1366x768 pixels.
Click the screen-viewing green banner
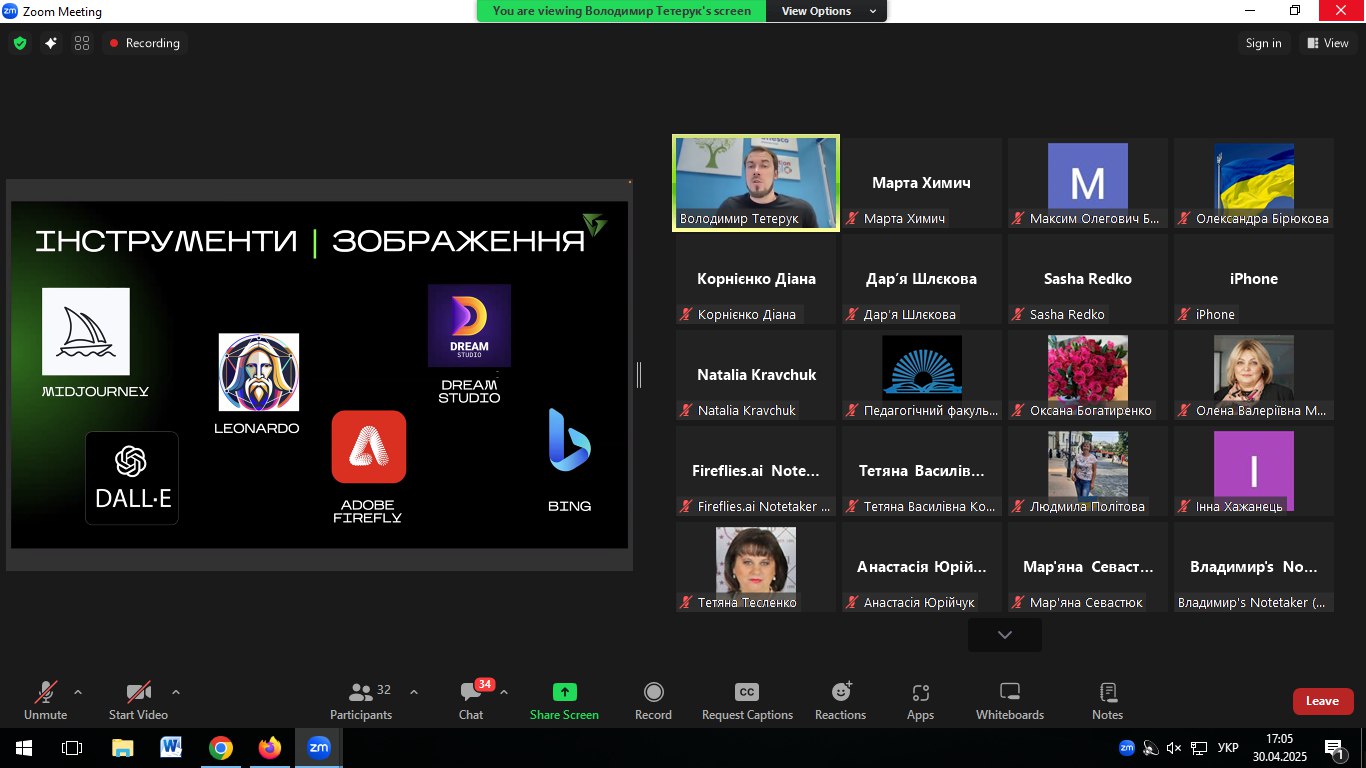click(x=622, y=11)
